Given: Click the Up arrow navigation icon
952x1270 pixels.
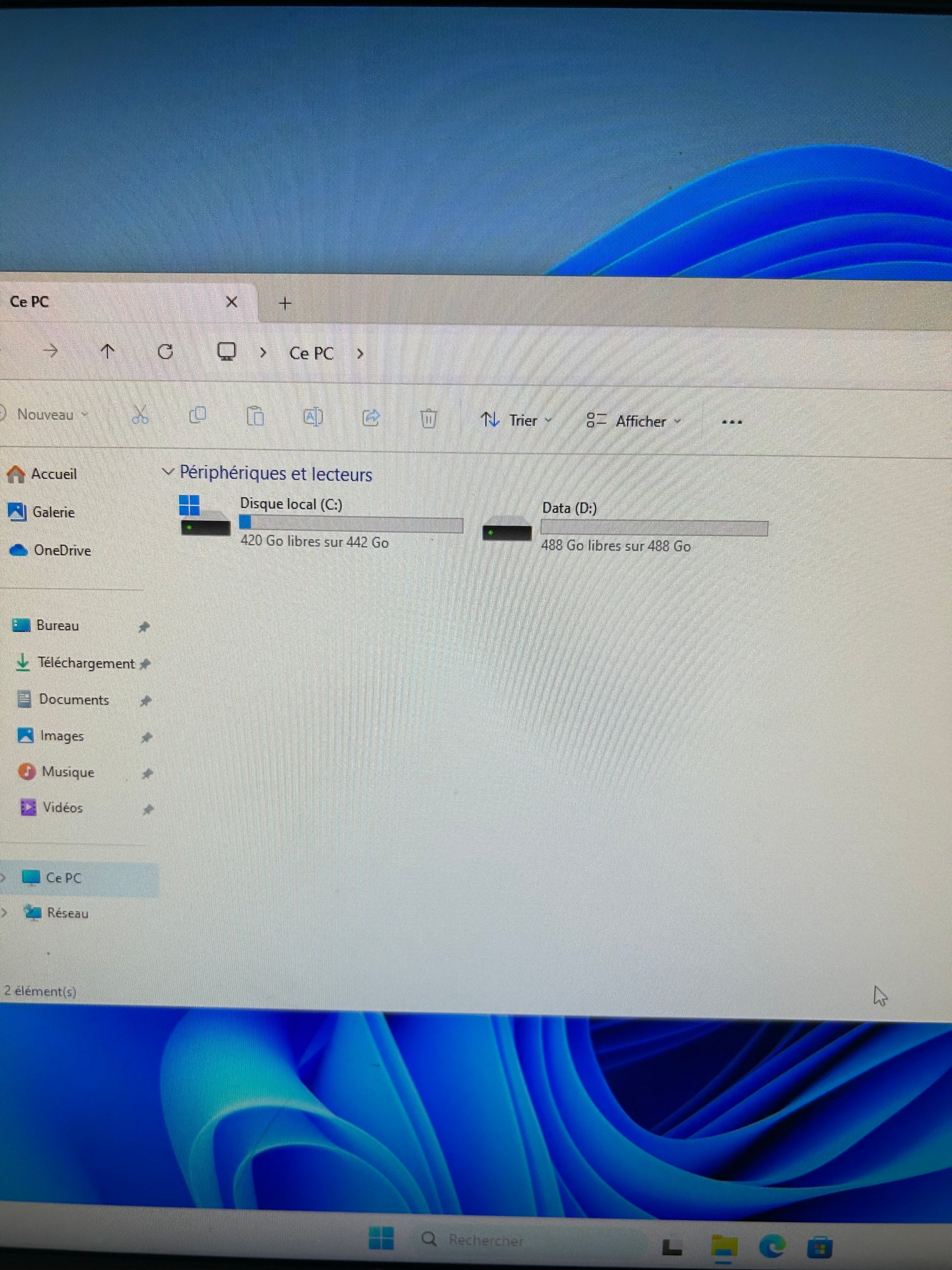Looking at the screenshot, I should coord(107,351).
